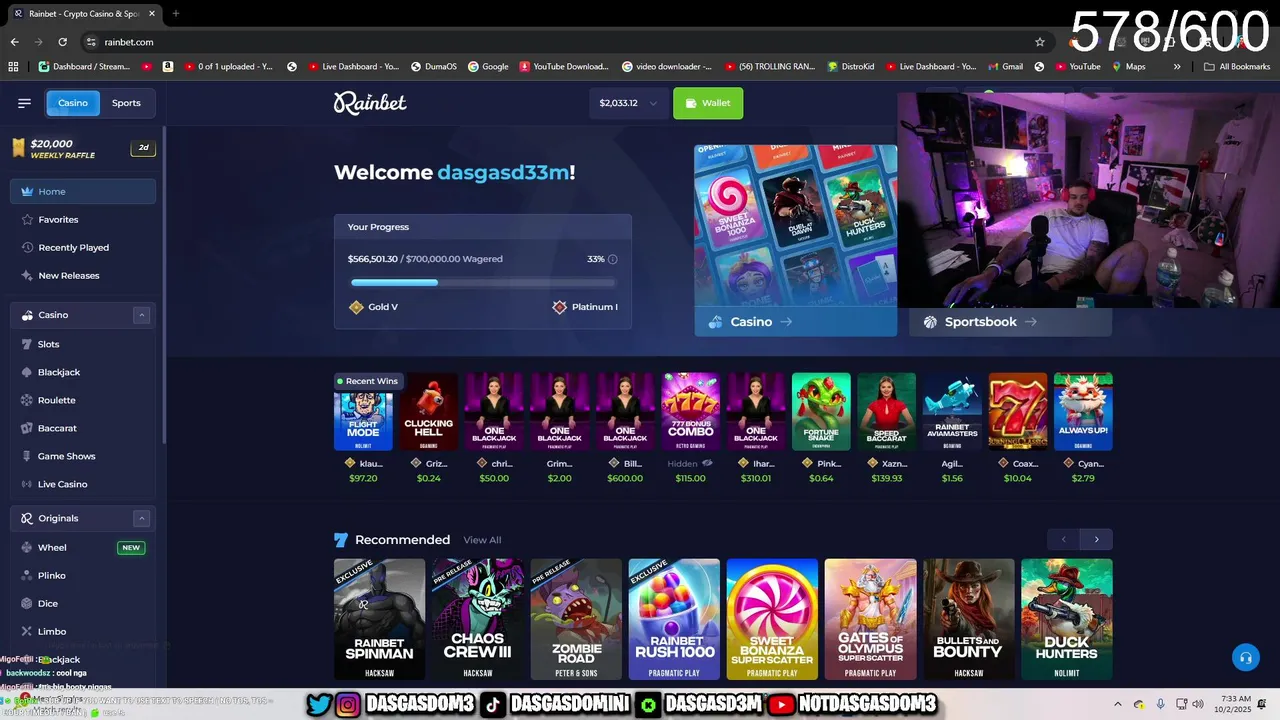Click the Wheel icon under Originals
Viewport: 1280px width, 720px height.
pyautogui.click(x=27, y=548)
